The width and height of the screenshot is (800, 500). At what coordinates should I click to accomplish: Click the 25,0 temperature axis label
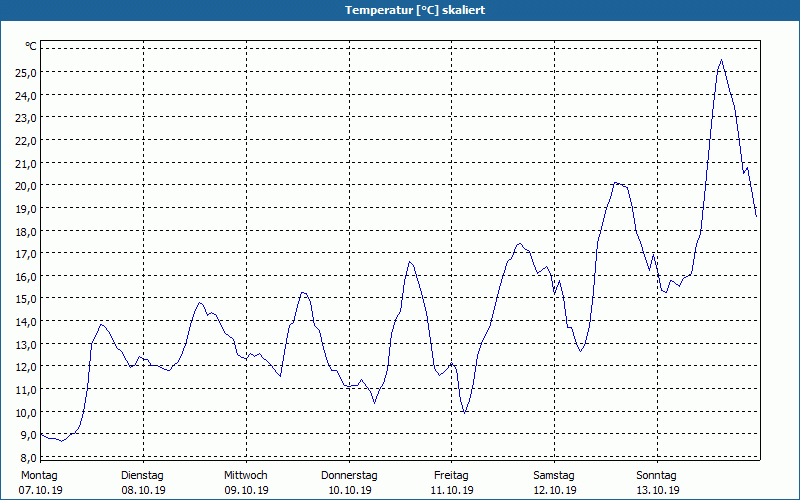pyautogui.click(x=26, y=72)
